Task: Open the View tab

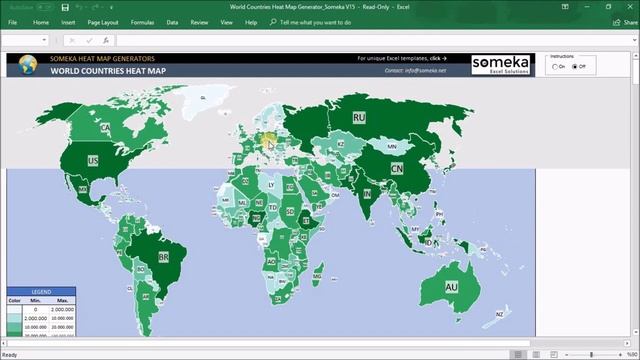Action: pyautogui.click(x=227, y=22)
